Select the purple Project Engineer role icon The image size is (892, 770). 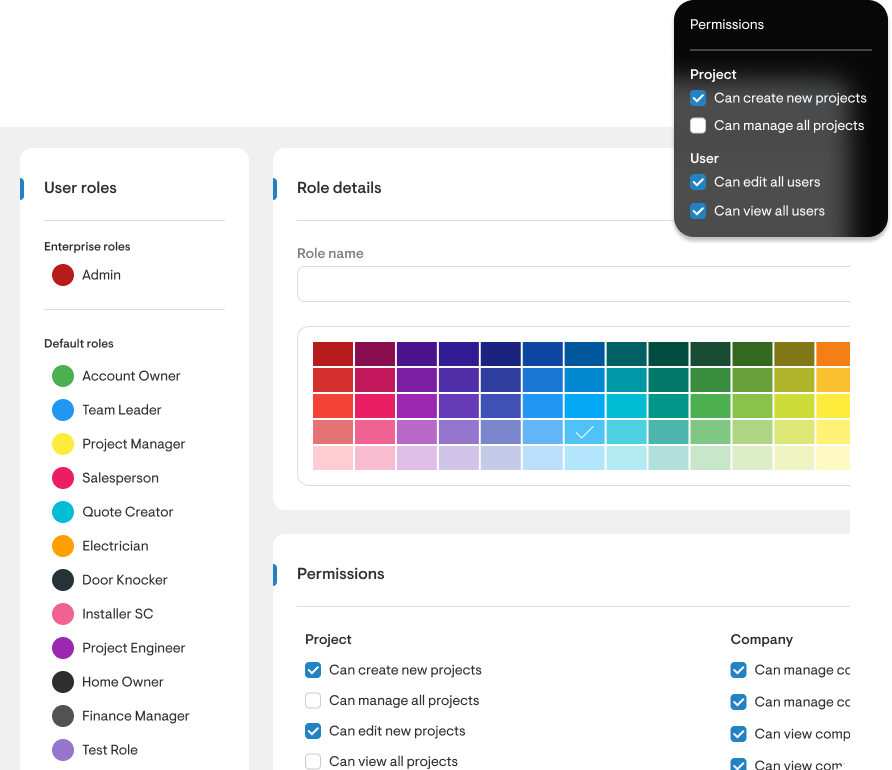pyautogui.click(x=63, y=648)
